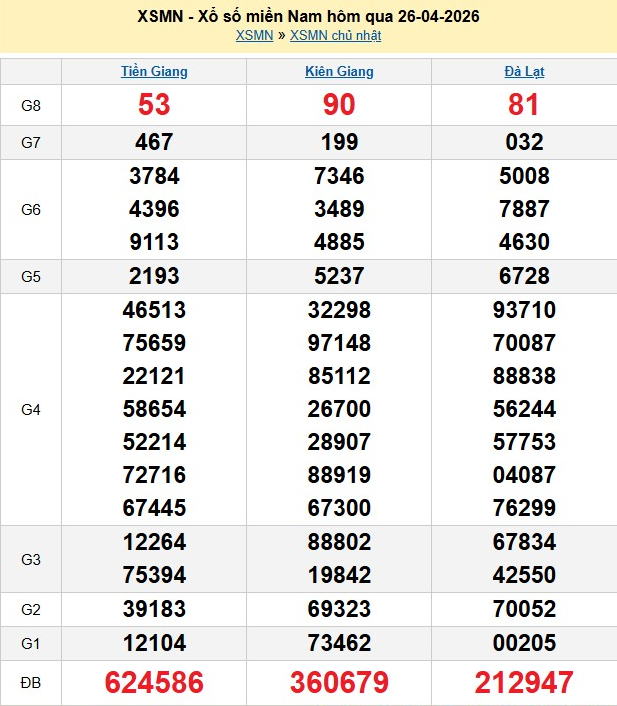Select the G1 result 73462
The image size is (617, 706).
[339, 643]
